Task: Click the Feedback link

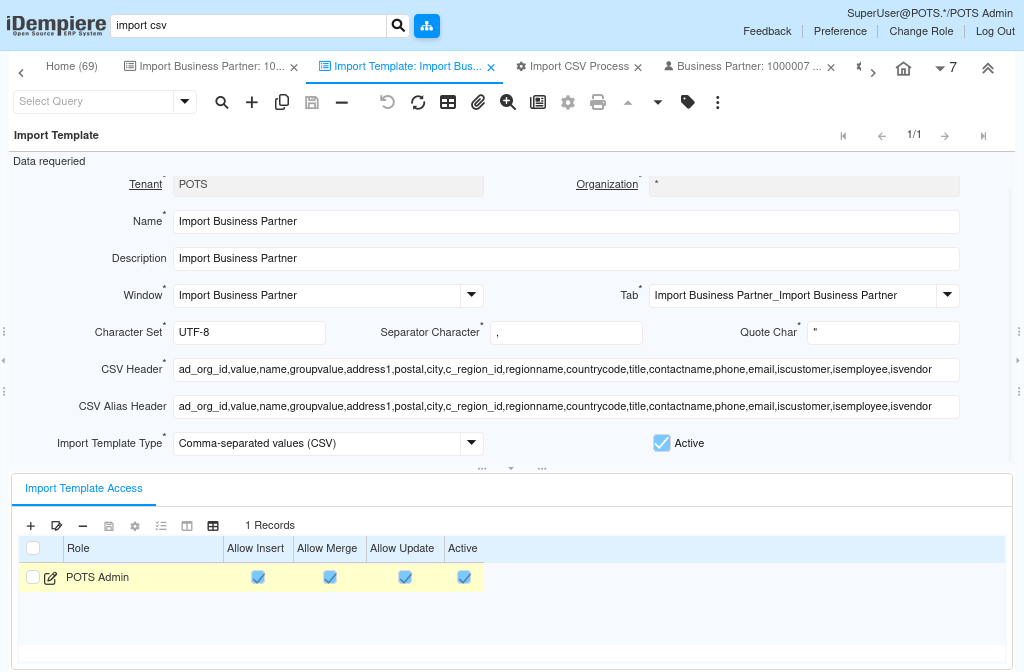Action: pos(767,31)
